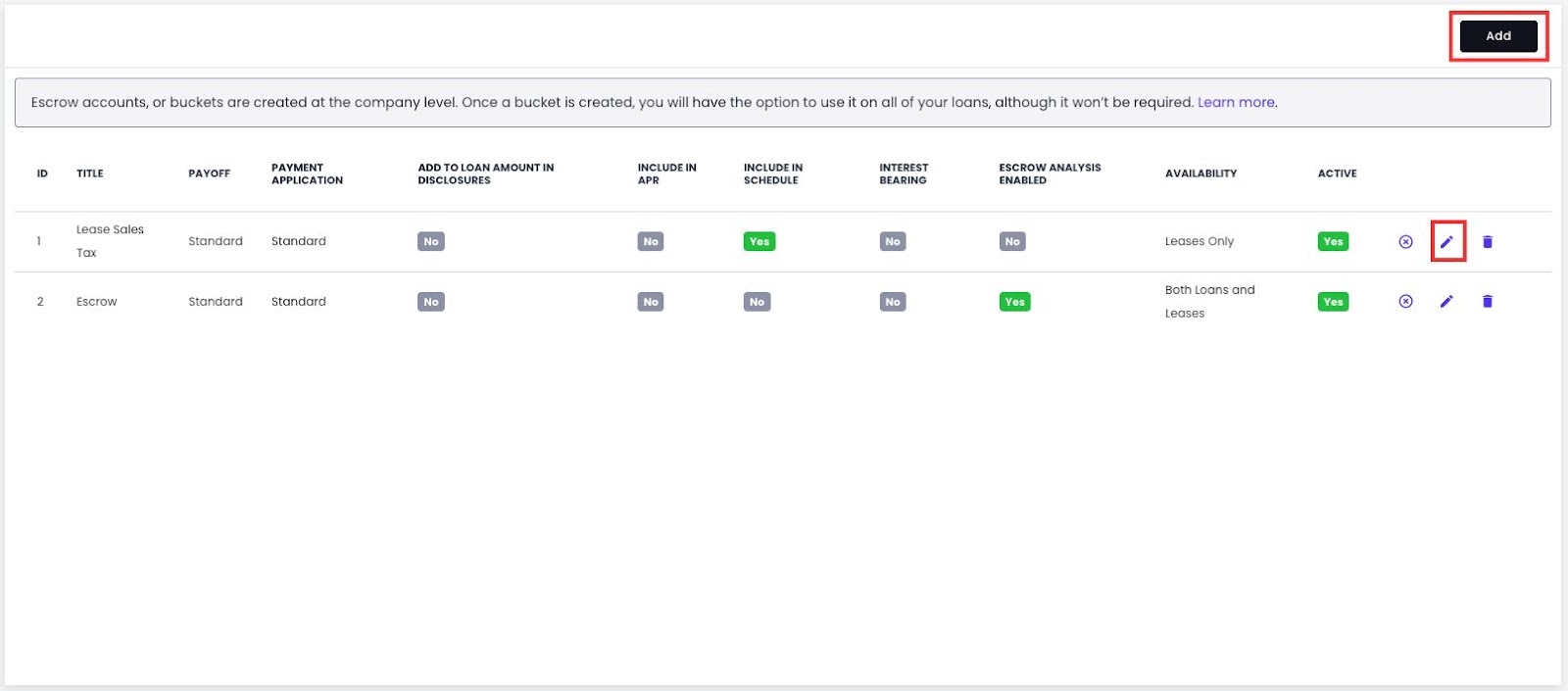Select the Active Yes badge for Lease Sales Tax
This screenshot has height=691, width=1568.
(1333, 241)
